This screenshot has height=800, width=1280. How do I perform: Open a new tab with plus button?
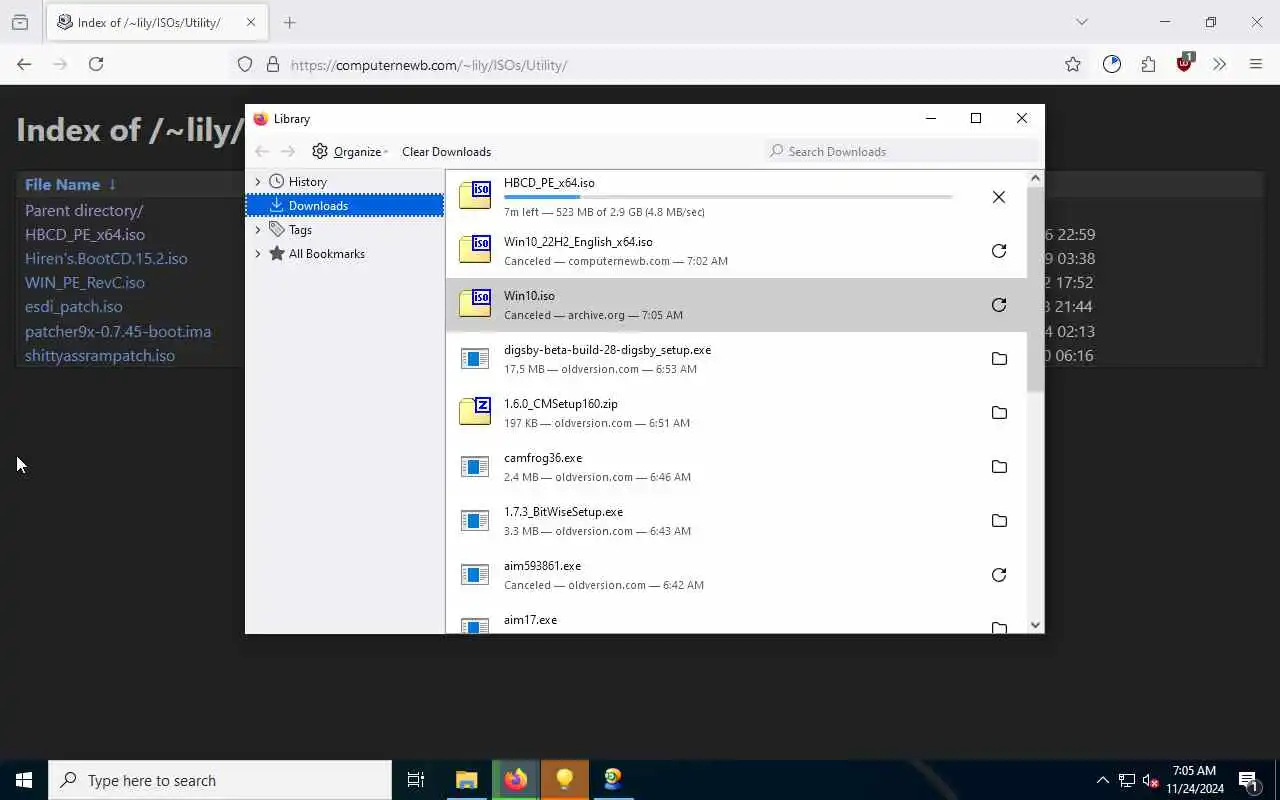(x=290, y=22)
